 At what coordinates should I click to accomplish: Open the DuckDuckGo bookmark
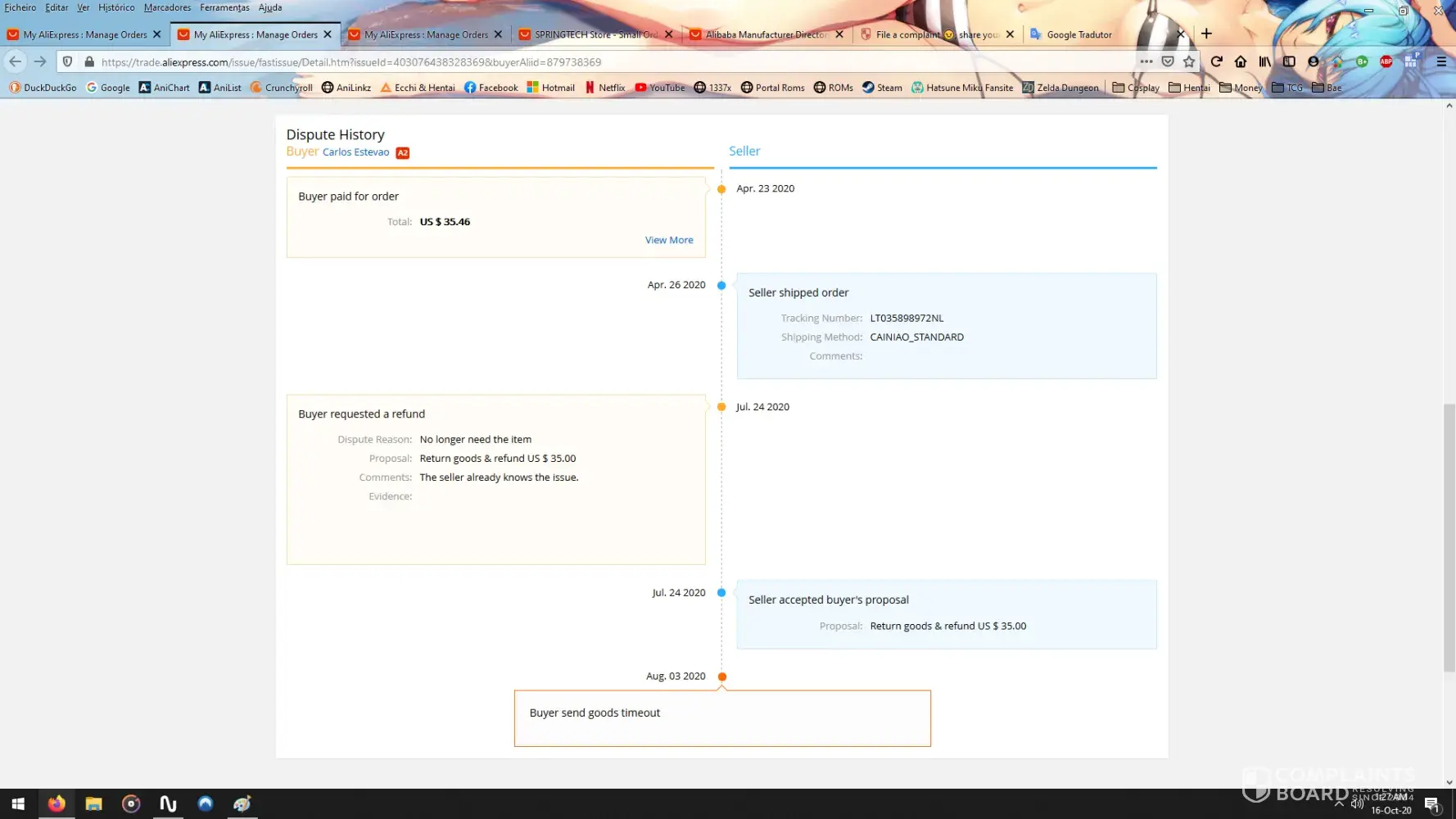tap(43, 88)
